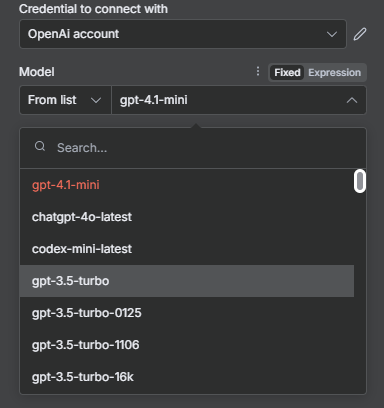Click the Model field label

coord(37,72)
